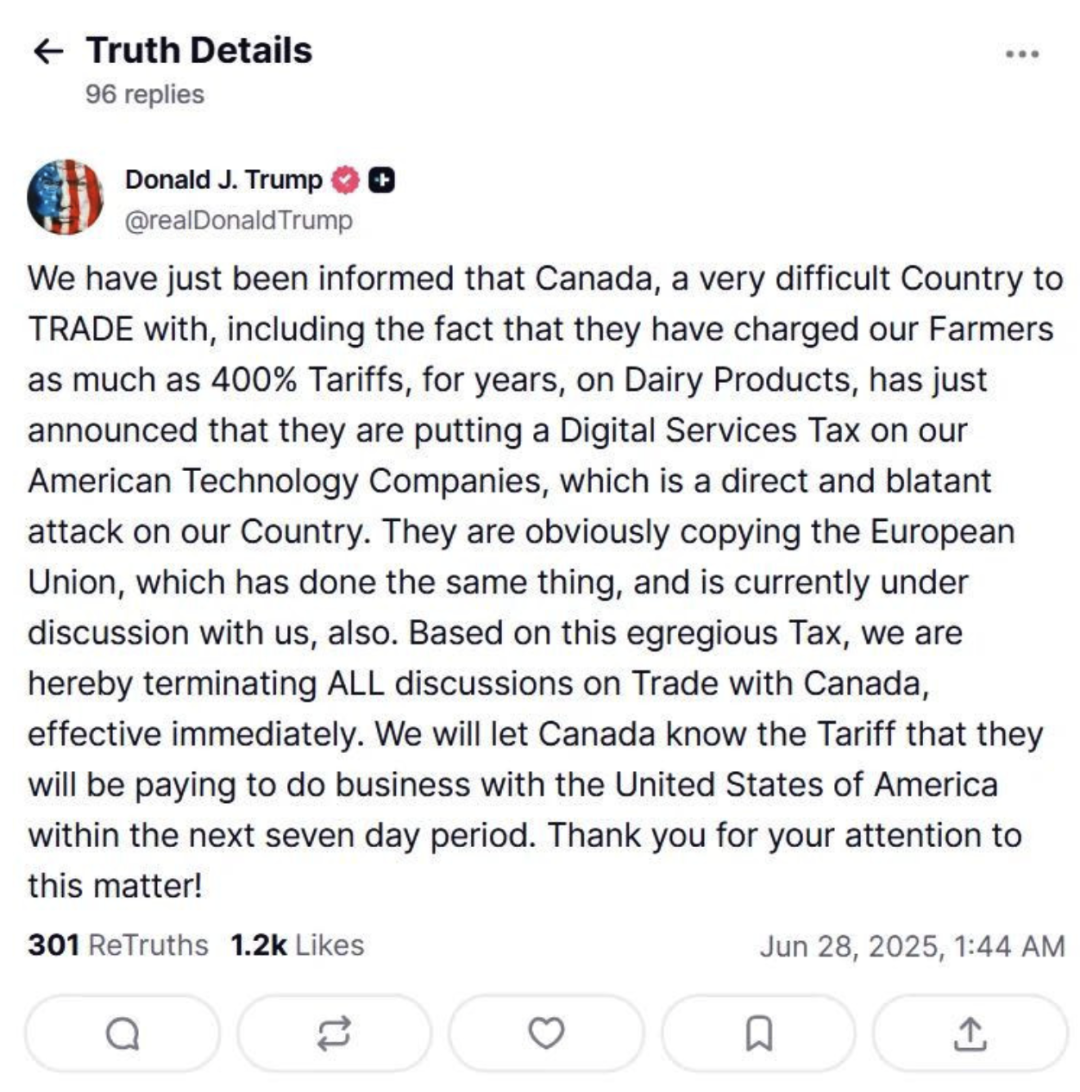Visit the @realDonaldTrump handle link
This screenshot has height=1092, width=1080.
(x=239, y=220)
